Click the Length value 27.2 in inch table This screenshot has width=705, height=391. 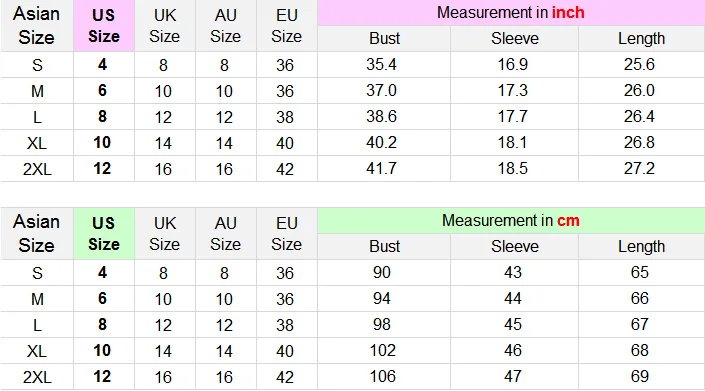pyautogui.click(x=639, y=169)
